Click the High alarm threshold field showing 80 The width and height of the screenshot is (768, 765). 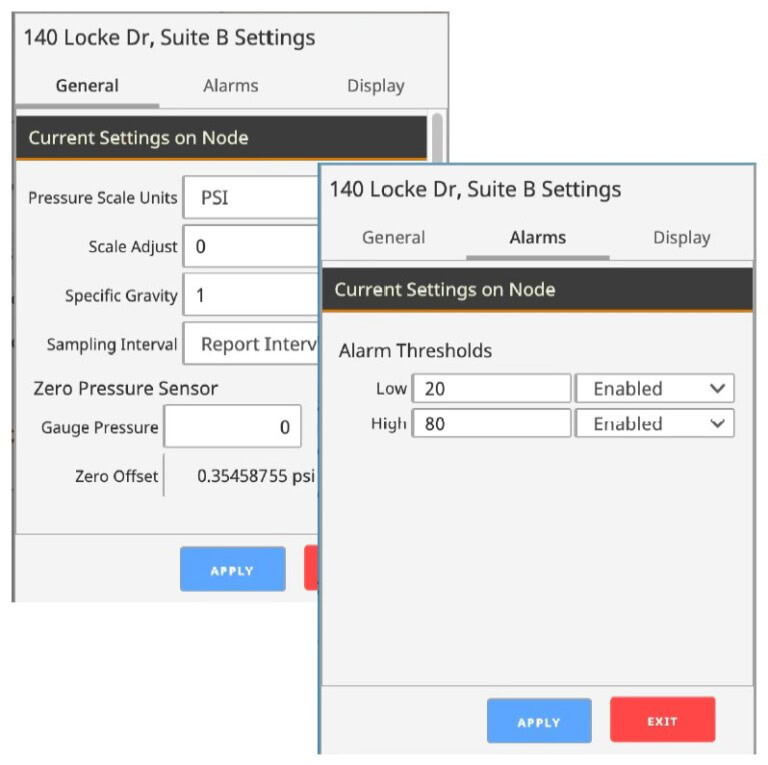[491, 424]
